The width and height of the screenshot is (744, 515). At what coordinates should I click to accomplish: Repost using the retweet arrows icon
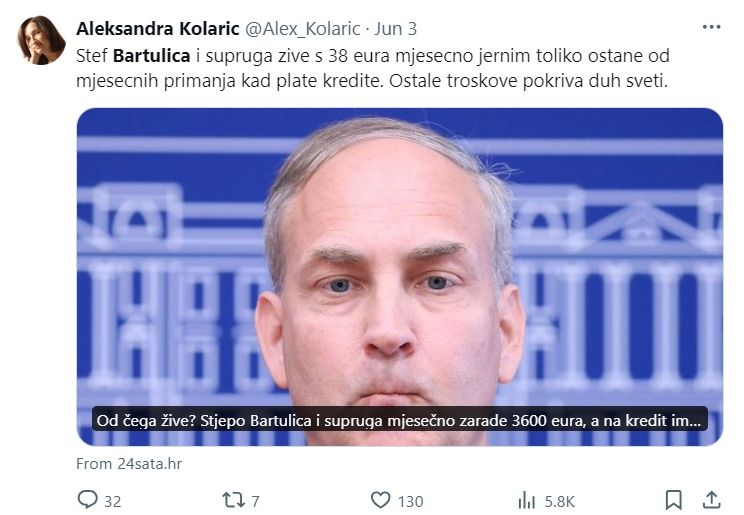tap(233, 500)
